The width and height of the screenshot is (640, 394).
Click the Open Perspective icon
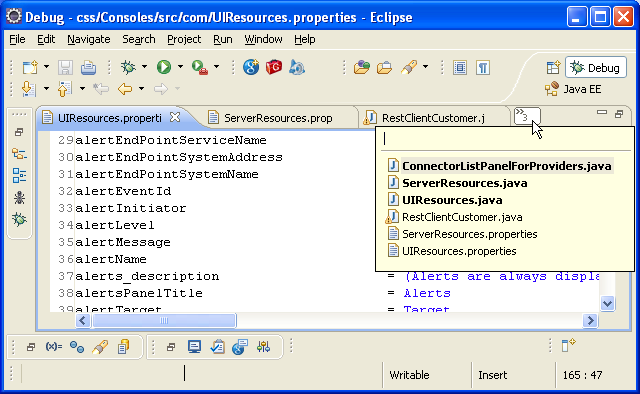click(x=553, y=67)
